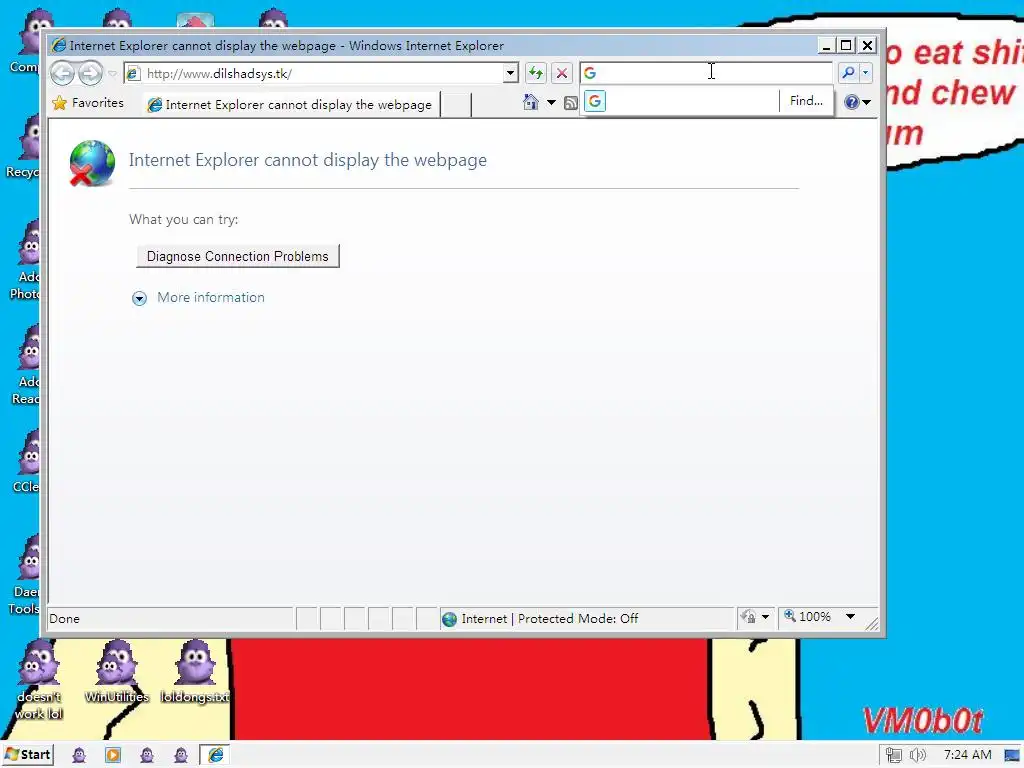Click the 7:24 AM clock
Image resolution: width=1024 pixels, height=768 pixels.
click(x=967, y=755)
